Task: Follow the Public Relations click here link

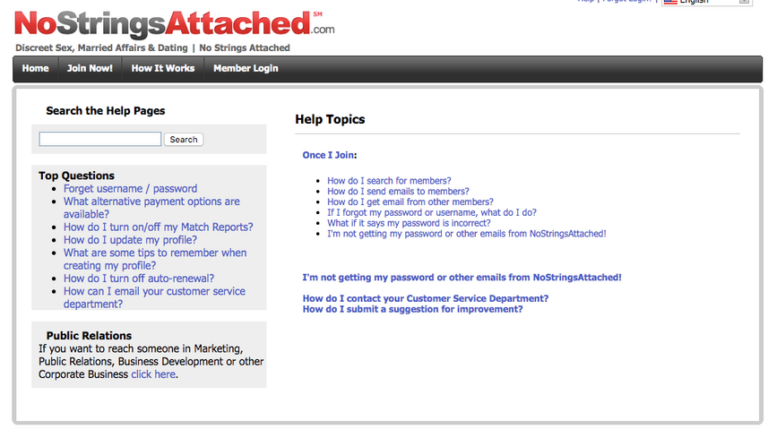Action: point(153,374)
